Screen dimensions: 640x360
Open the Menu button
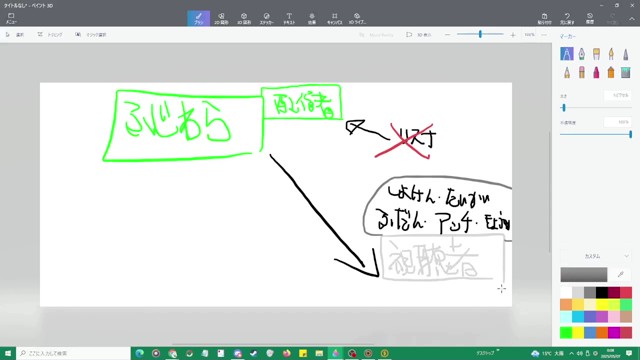pos(11,18)
